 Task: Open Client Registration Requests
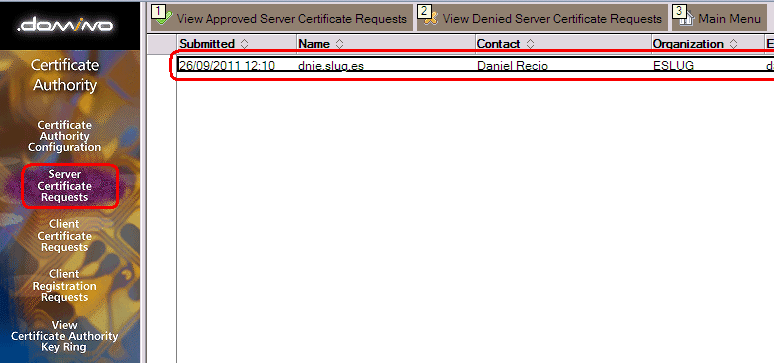point(65,285)
